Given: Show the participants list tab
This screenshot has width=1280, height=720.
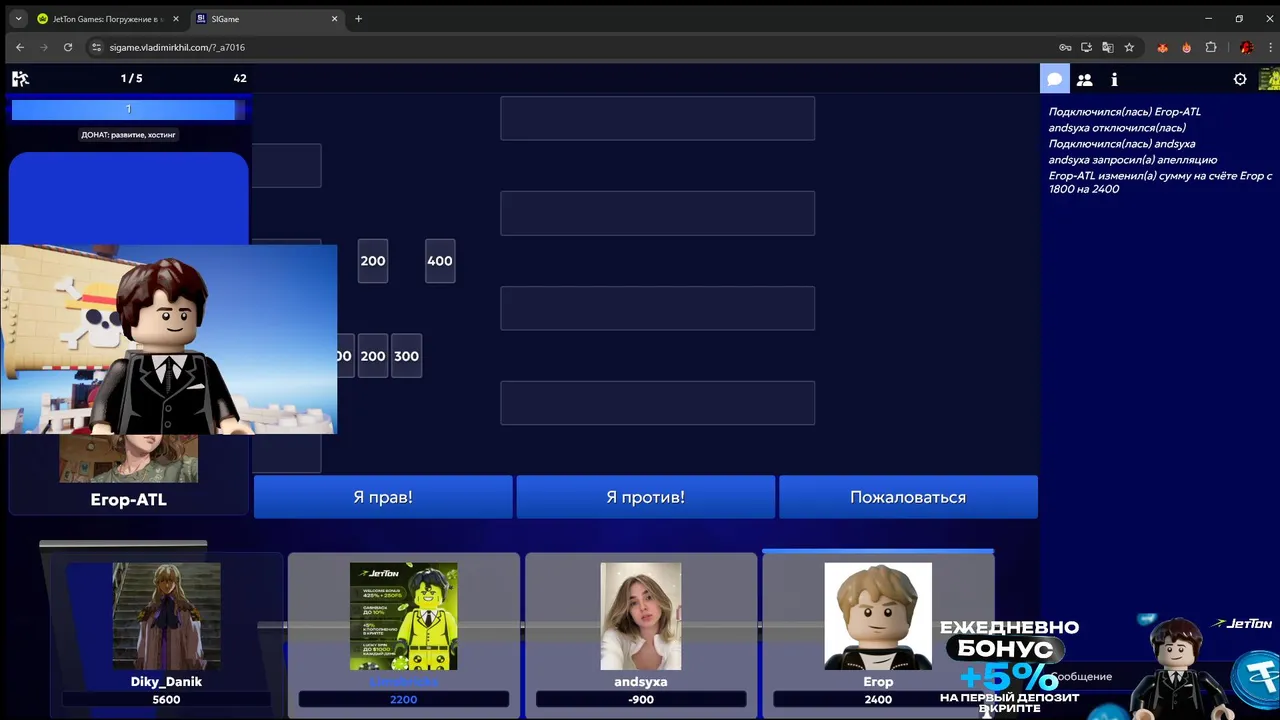Looking at the screenshot, I should pos(1084,79).
